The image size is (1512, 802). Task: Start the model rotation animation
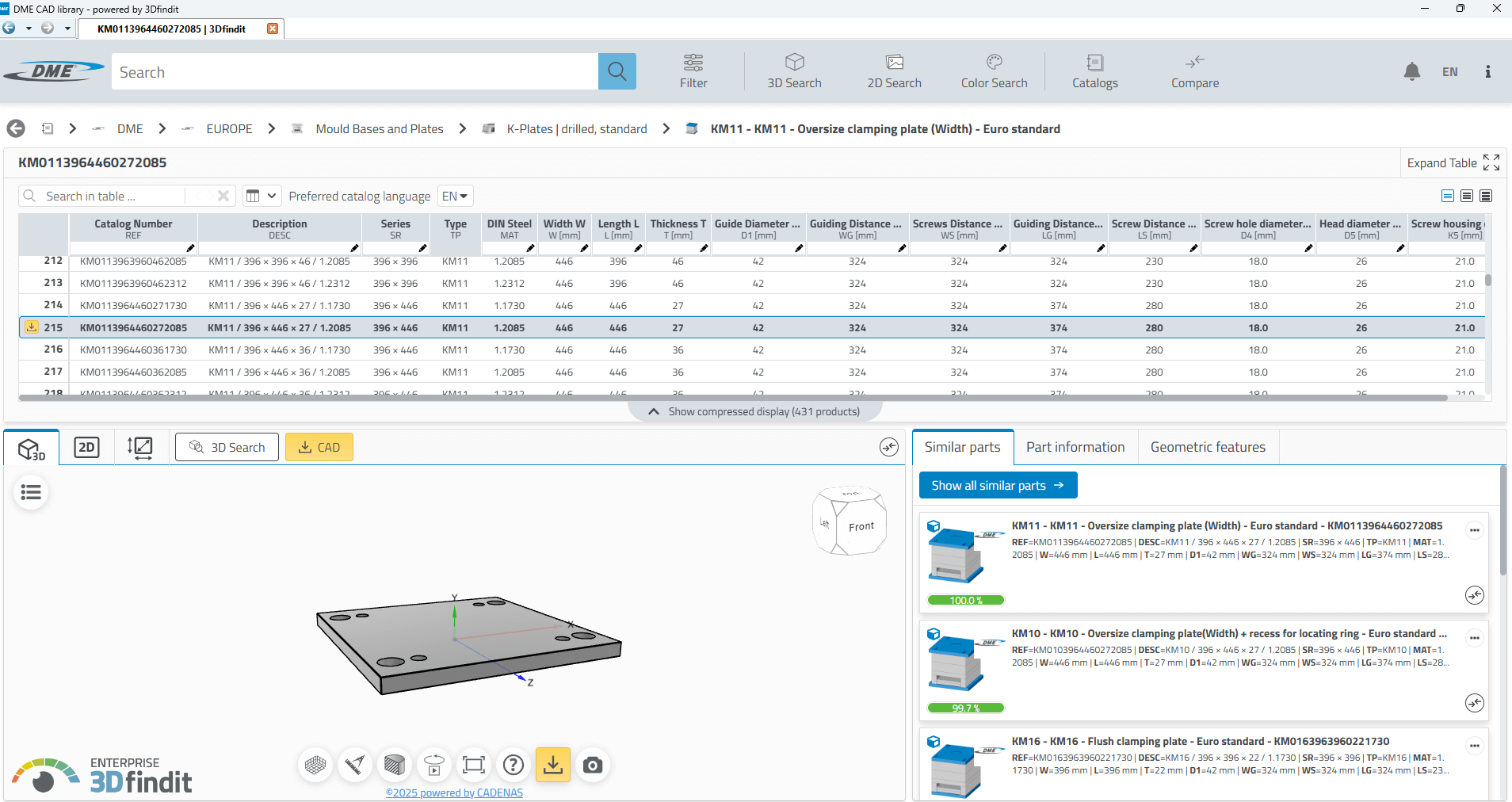[434, 765]
